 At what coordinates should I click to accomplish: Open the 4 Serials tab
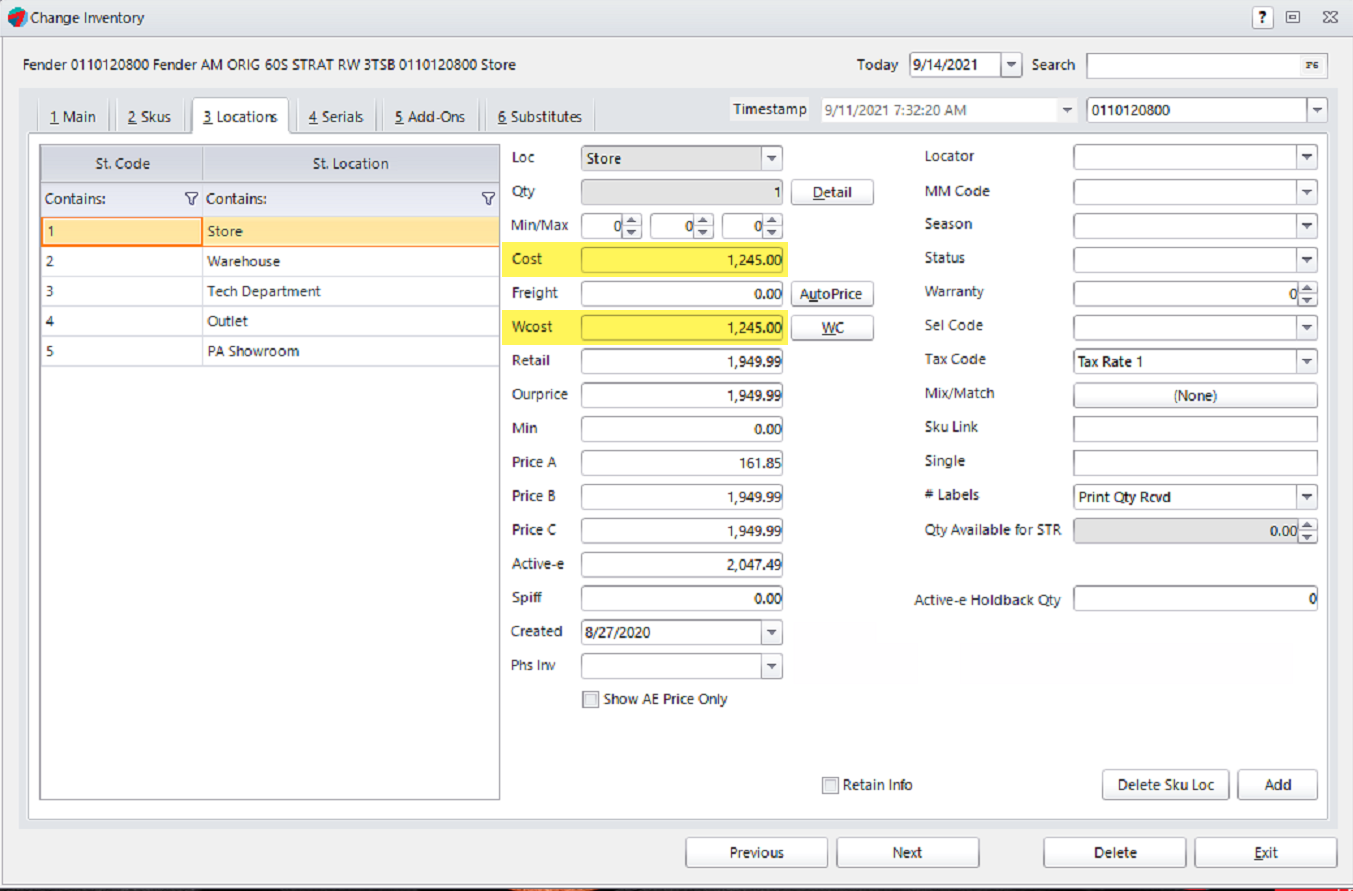pos(336,116)
